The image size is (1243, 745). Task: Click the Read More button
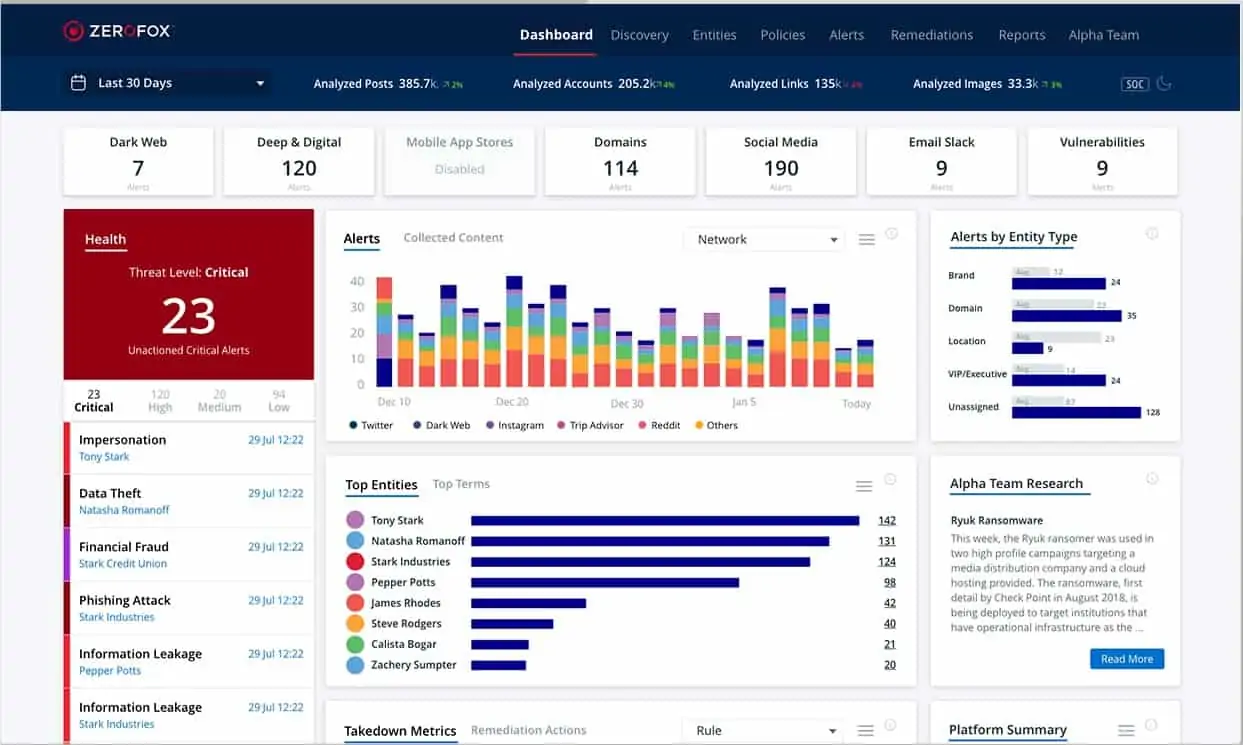pos(1126,659)
